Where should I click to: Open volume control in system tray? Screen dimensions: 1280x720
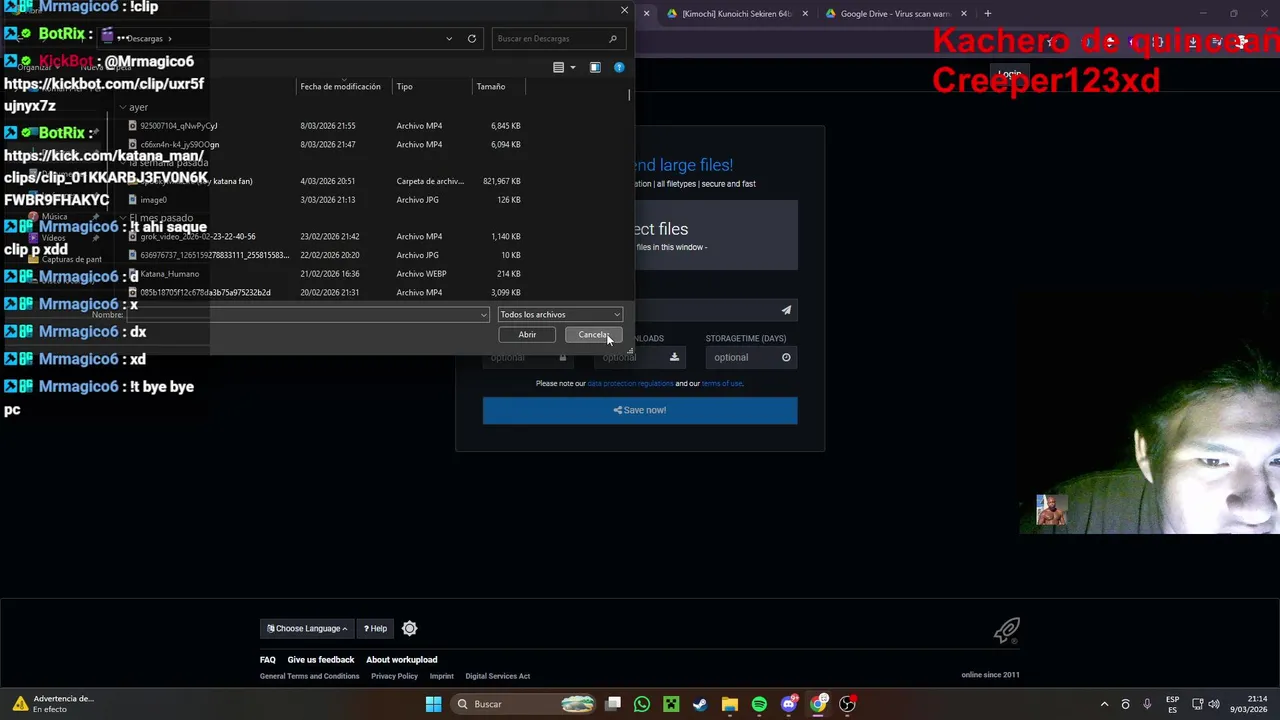pyautogui.click(x=1214, y=704)
